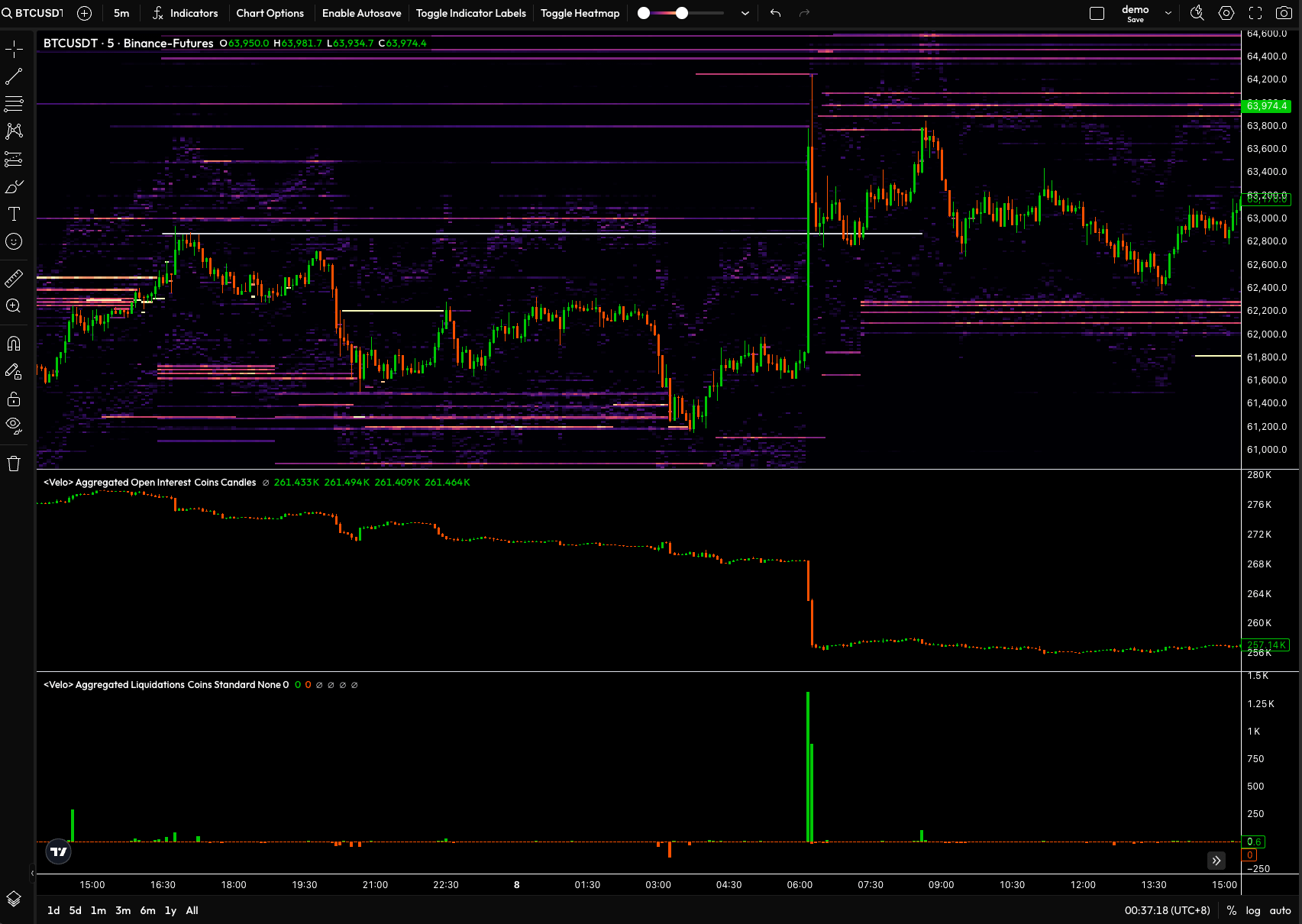Open the quick search lightning icon
Viewport: 1302px width, 924px height.
click(x=1197, y=13)
